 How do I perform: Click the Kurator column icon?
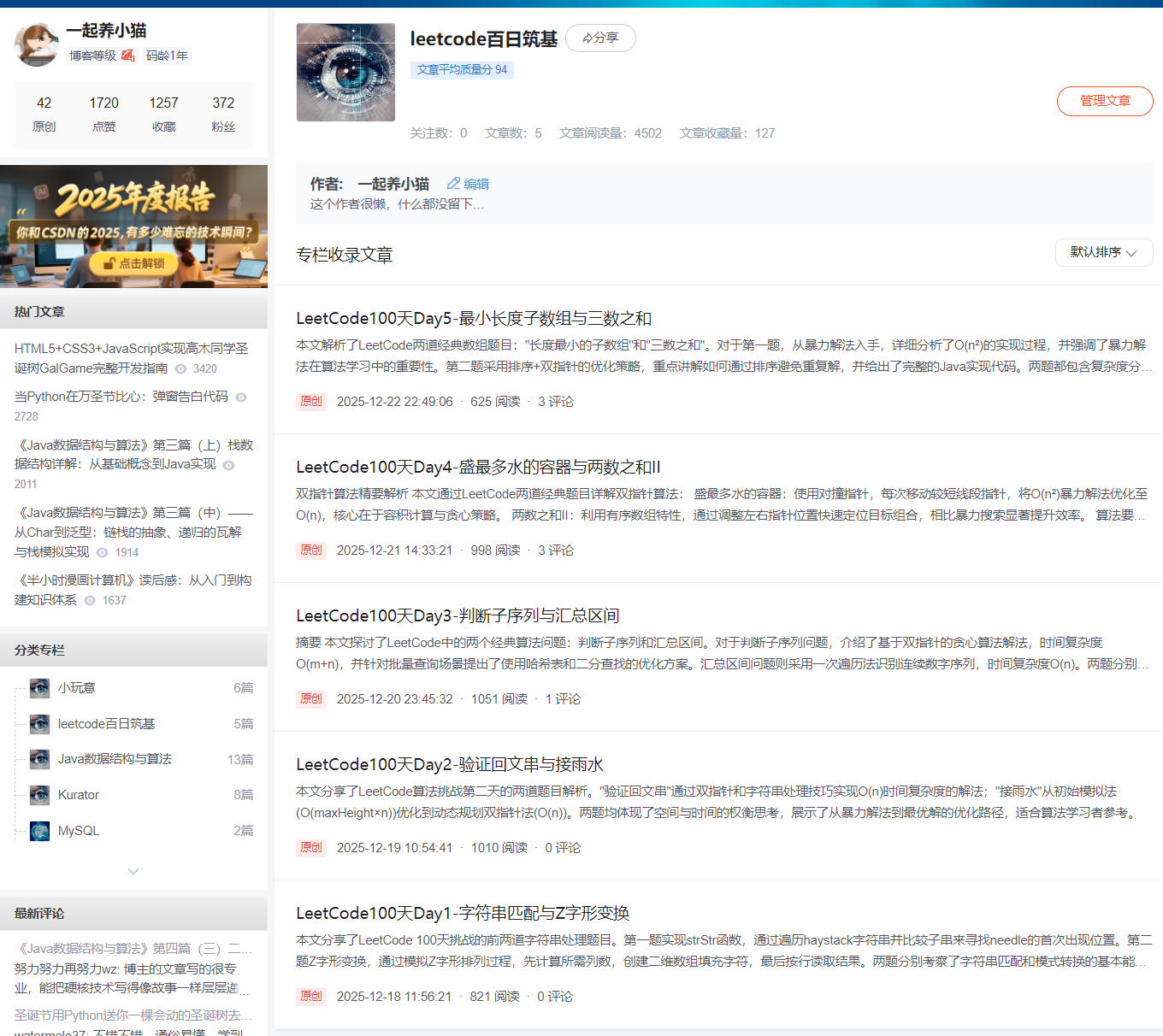click(39, 794)
